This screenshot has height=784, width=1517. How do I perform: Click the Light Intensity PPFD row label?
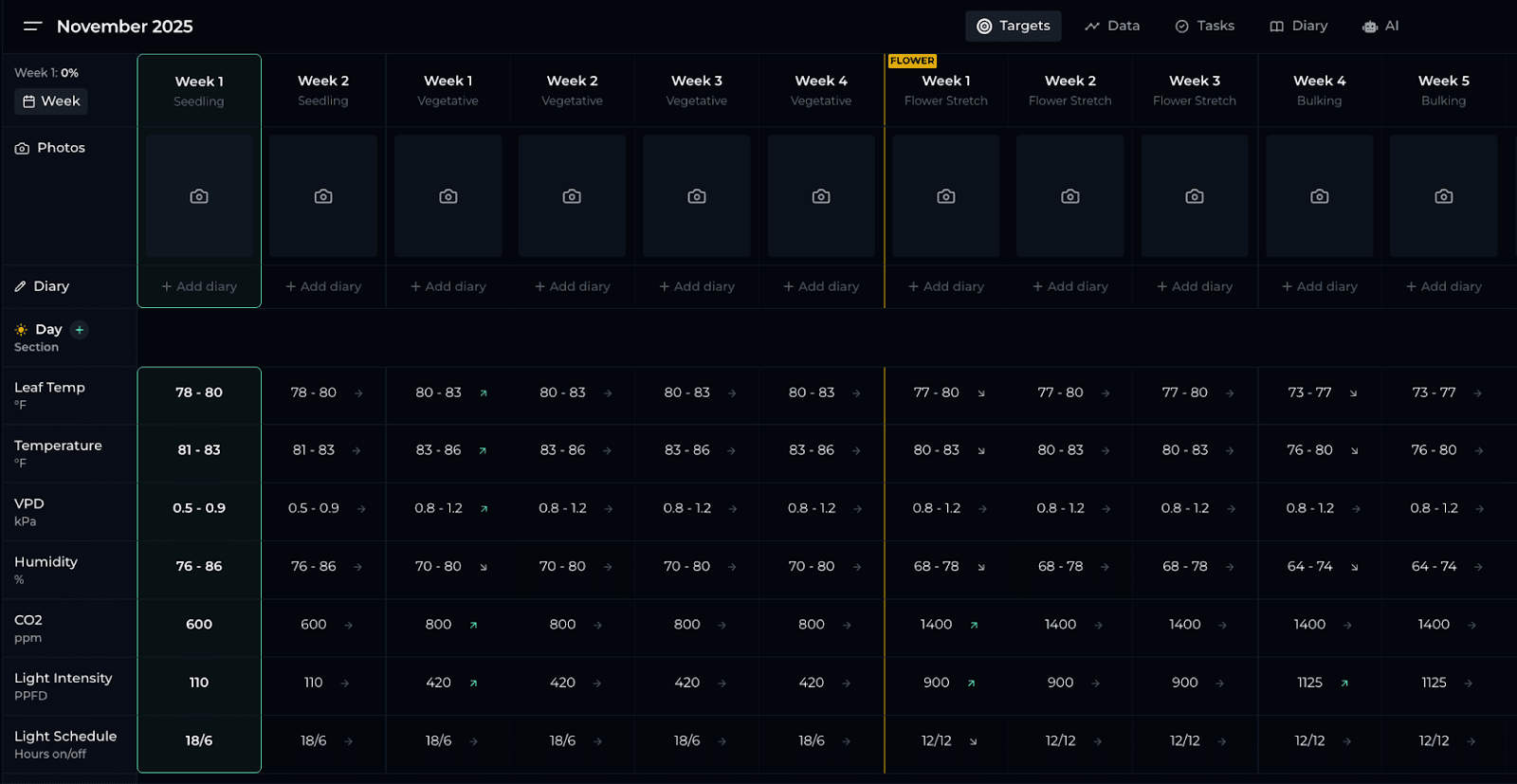(x=63, y=686)
